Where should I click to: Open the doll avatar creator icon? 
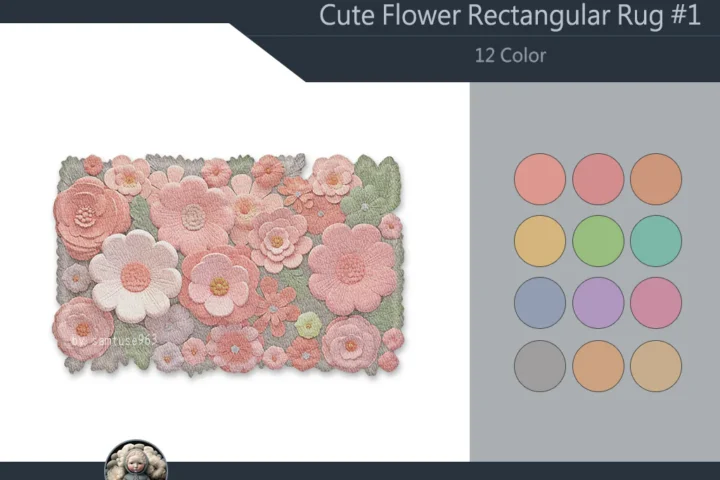click(136, 460)
